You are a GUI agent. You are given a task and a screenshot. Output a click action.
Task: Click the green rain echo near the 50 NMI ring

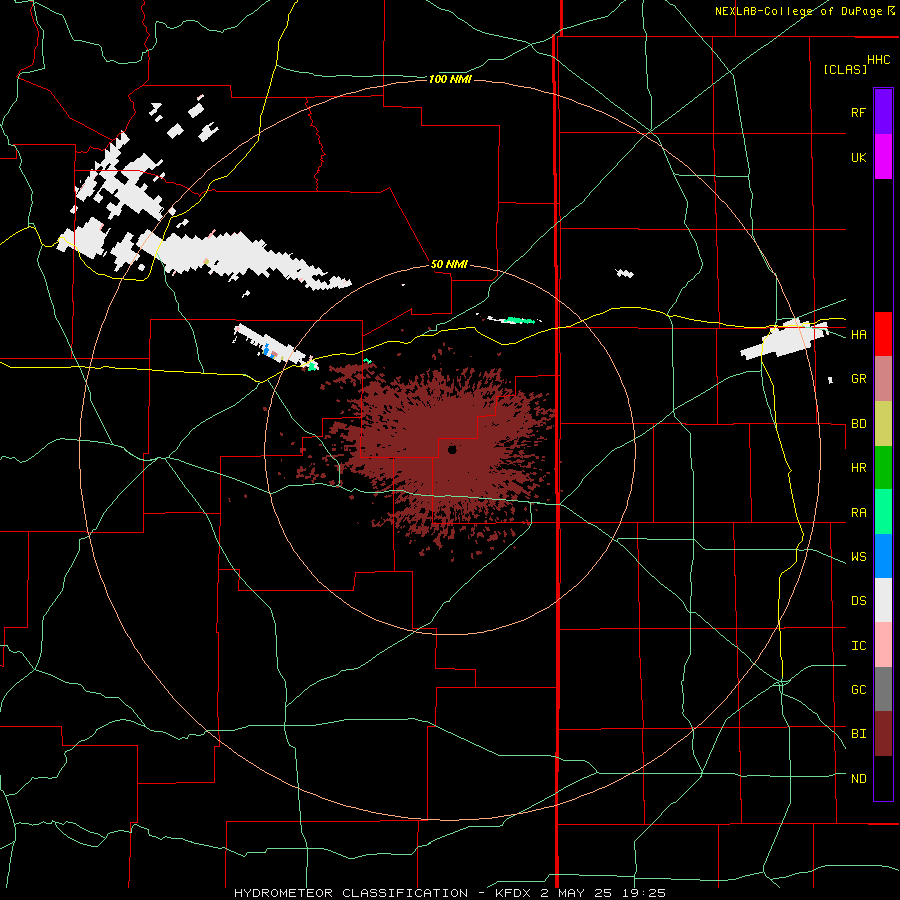(519, 320)
